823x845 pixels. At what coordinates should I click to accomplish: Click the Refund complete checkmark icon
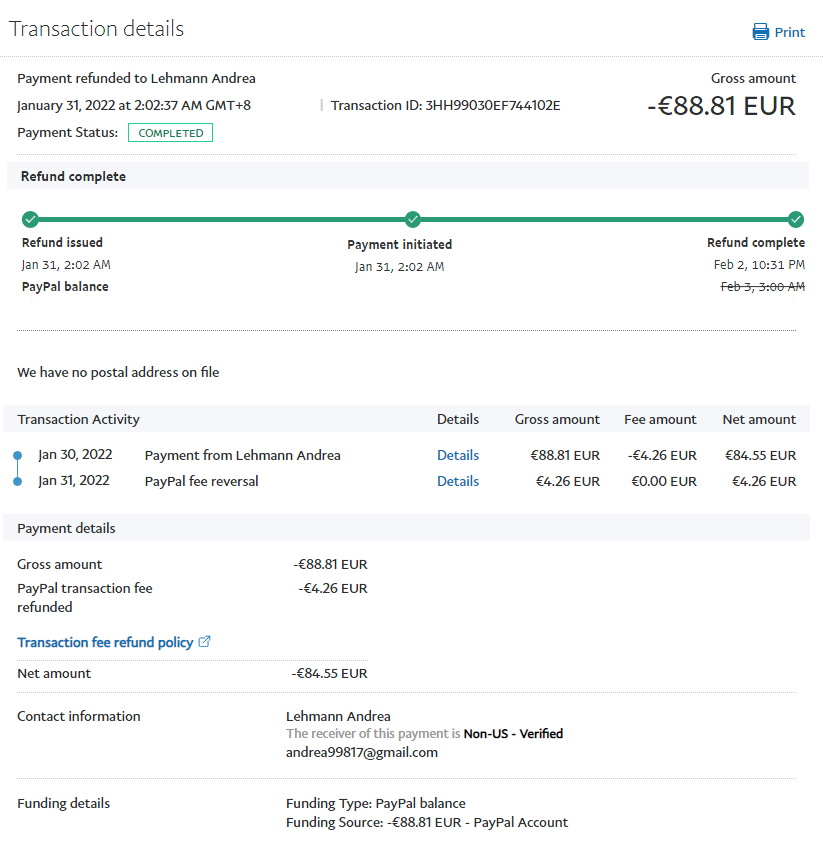coord(796,219)
